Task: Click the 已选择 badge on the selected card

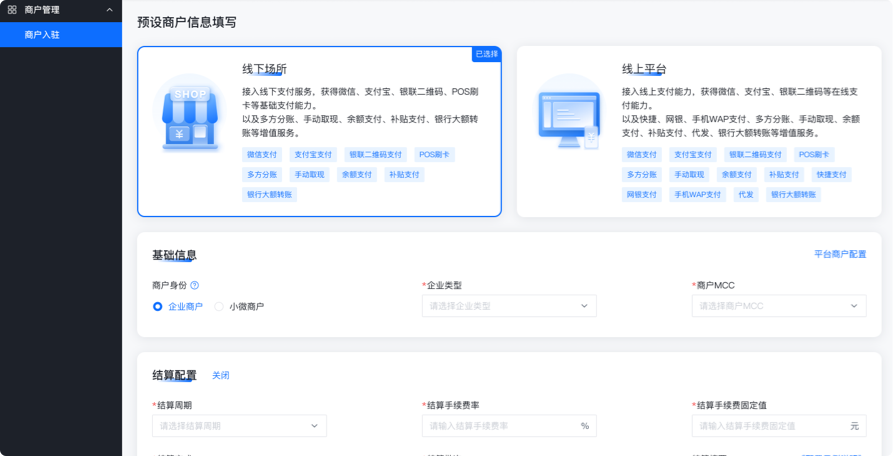Action: 486,54
